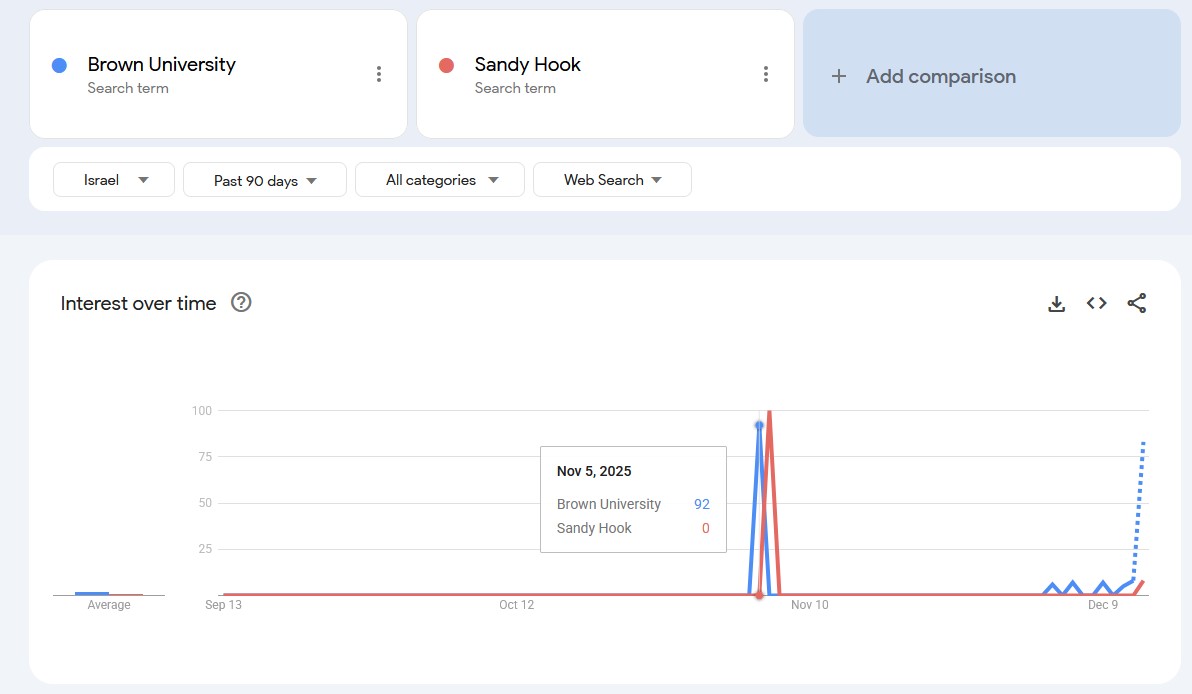This screenshot has width=1192, height=694.
Task: Open Sandy Hook term options menu
Action: 766,74
